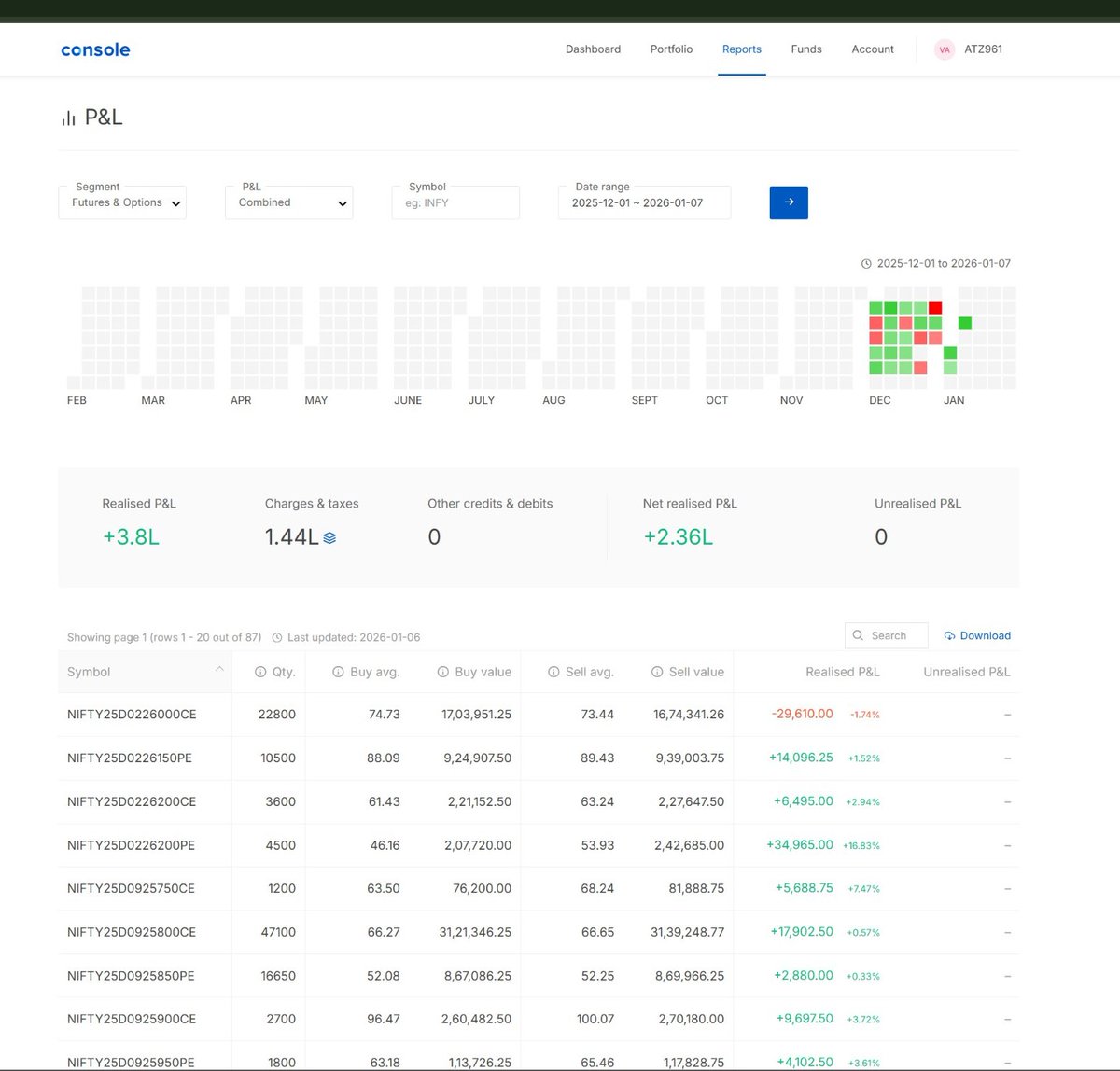Click the VA profile avatar
The width and height of the screenshot is (1120, 1071).
(x=945, y=49)
